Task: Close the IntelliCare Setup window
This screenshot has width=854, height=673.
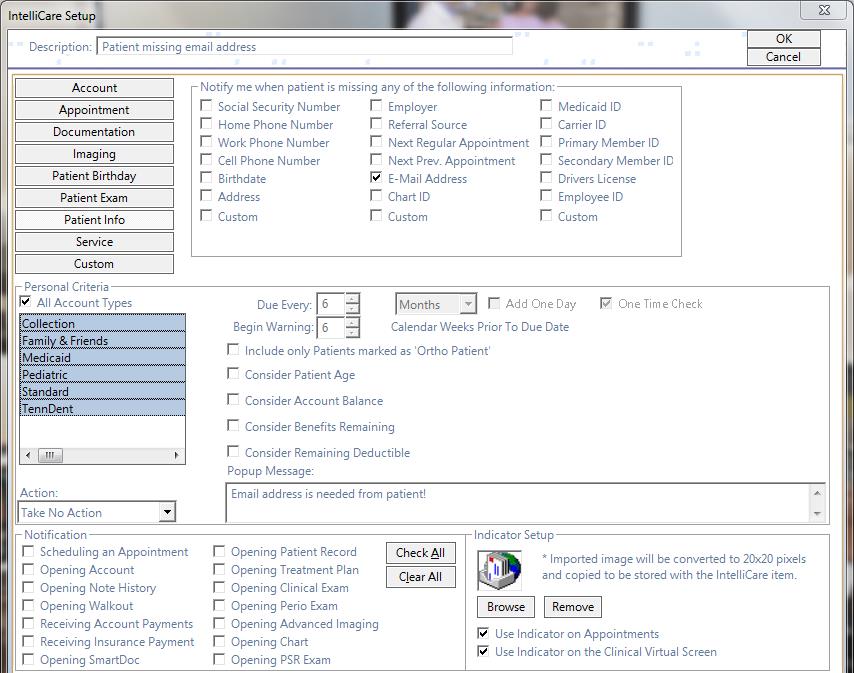Action: pos(824,10)
